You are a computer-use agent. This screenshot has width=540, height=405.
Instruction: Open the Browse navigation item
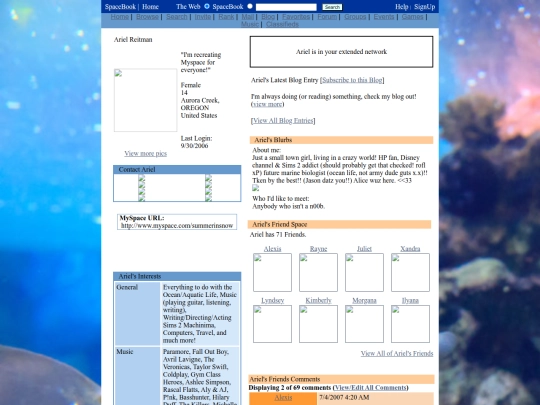(x=147, y=17)
